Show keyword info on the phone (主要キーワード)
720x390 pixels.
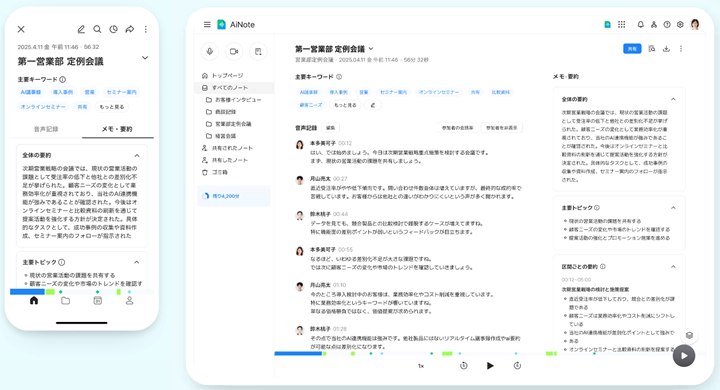click(62, 79)
